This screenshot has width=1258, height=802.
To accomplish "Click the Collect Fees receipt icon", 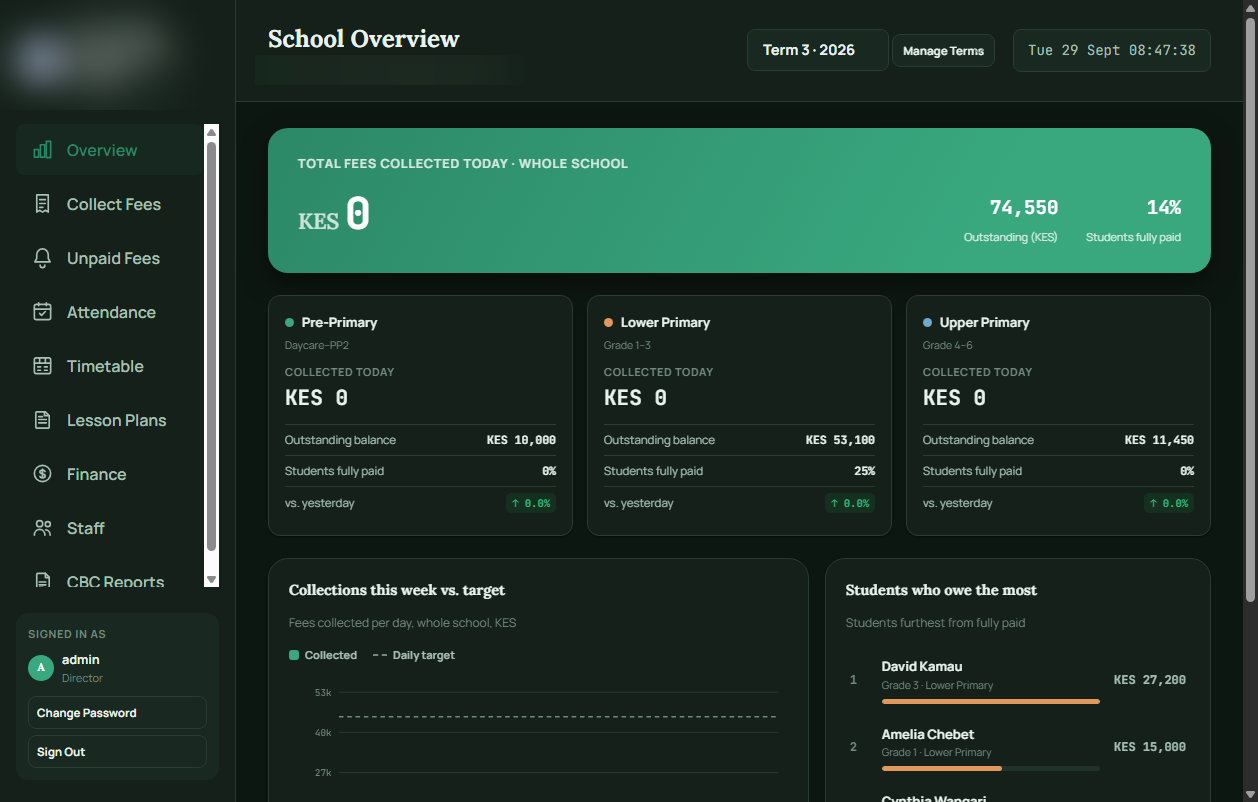I will click(x=42, y=204).
